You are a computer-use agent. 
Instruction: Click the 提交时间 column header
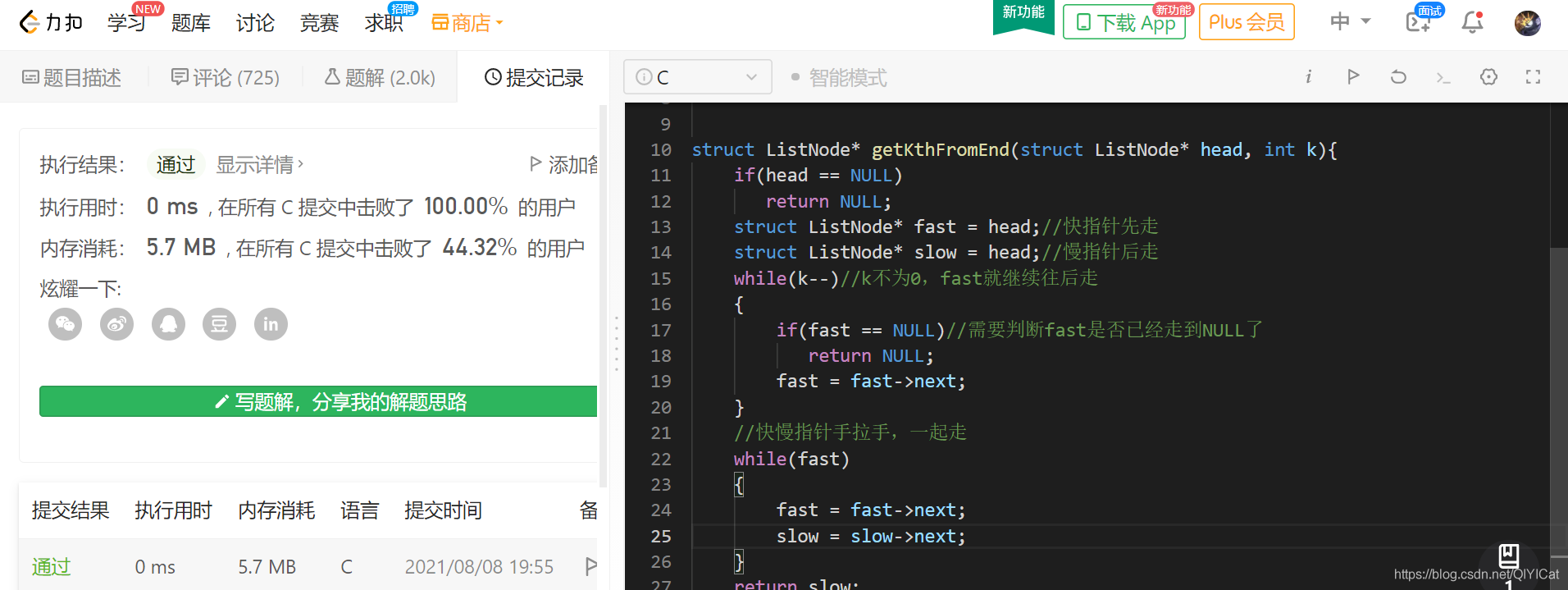point(443,510)
